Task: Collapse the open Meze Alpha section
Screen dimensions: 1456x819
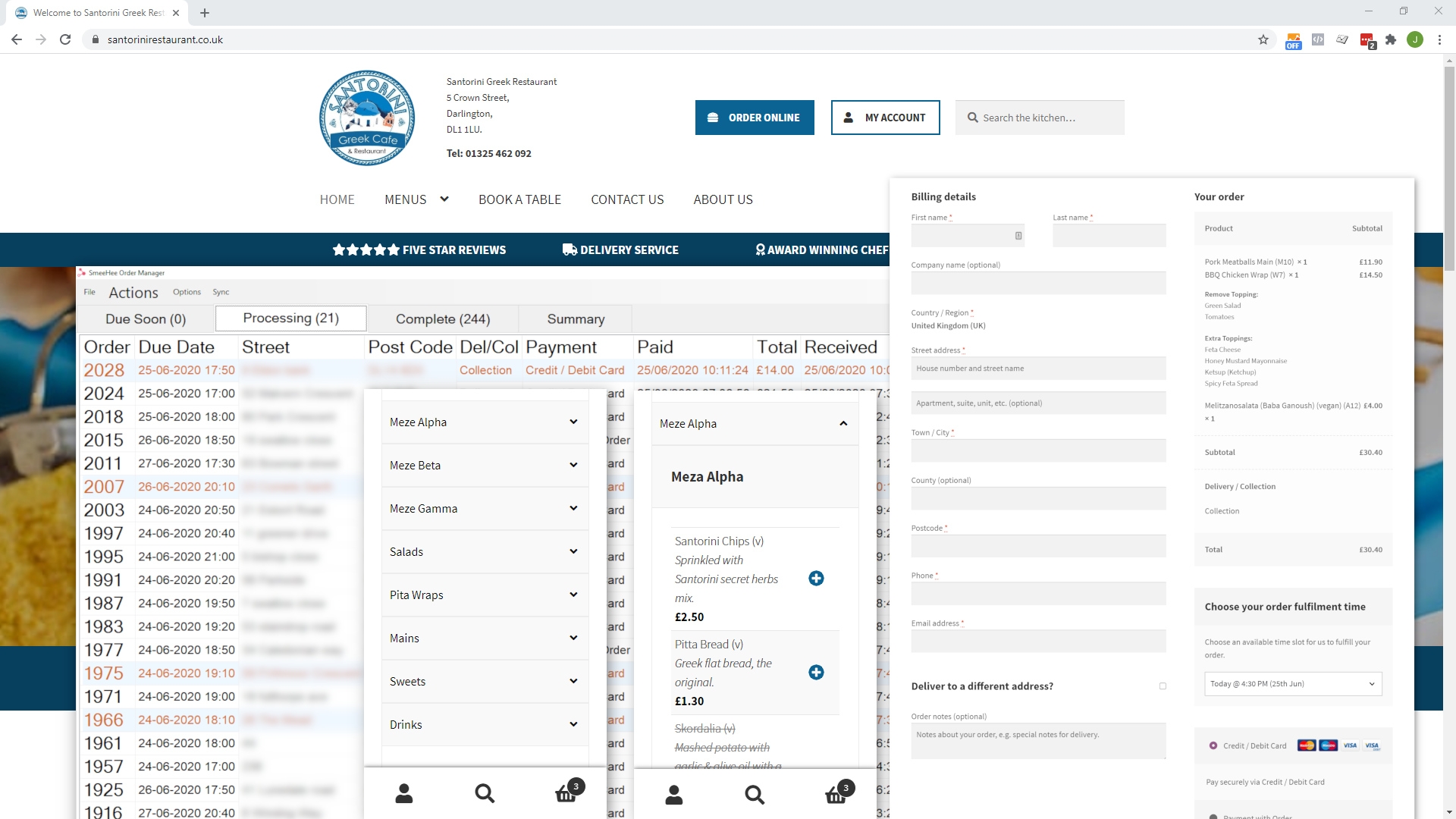Action: click(x=755, y=424)
